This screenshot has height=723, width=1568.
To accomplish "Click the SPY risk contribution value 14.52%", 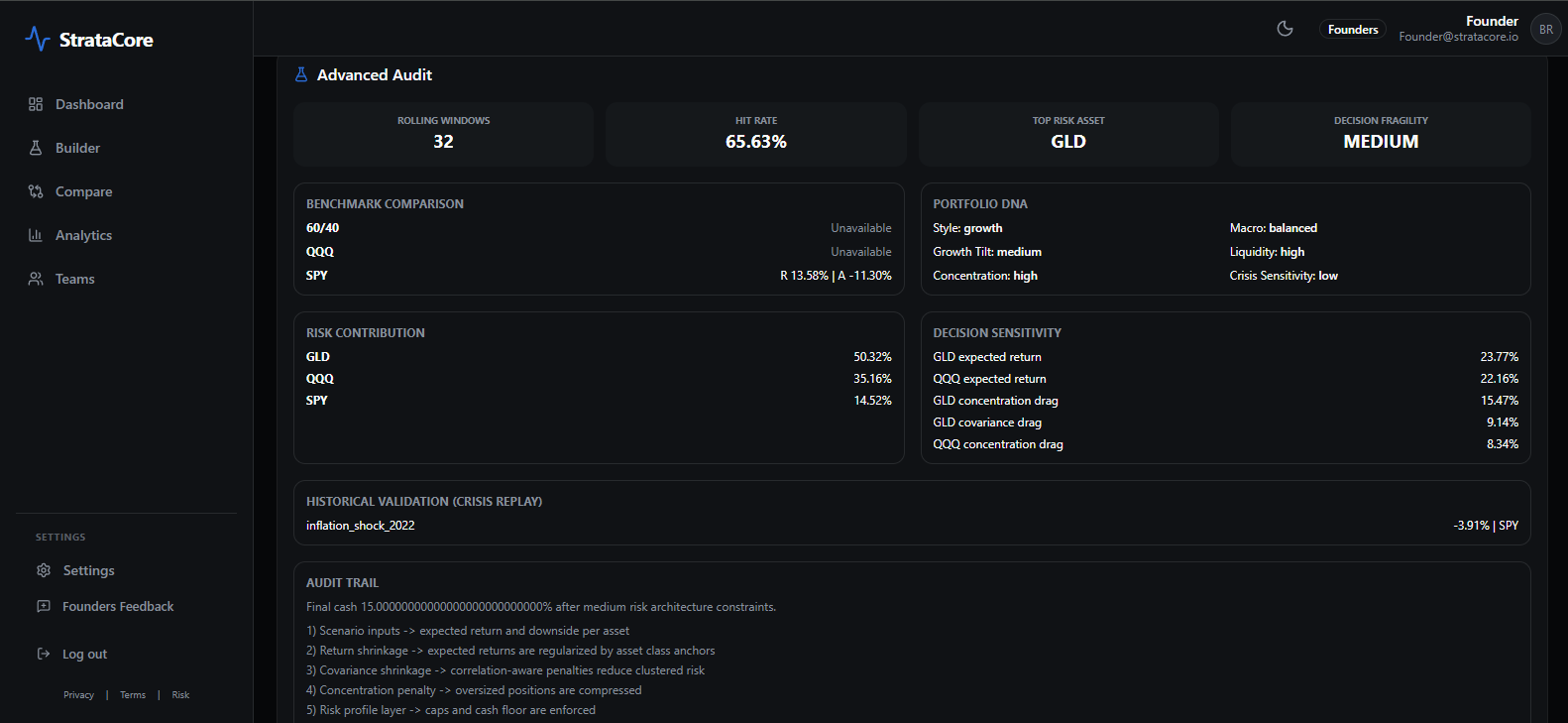I will pyautogui.click(x=872, y=401).
